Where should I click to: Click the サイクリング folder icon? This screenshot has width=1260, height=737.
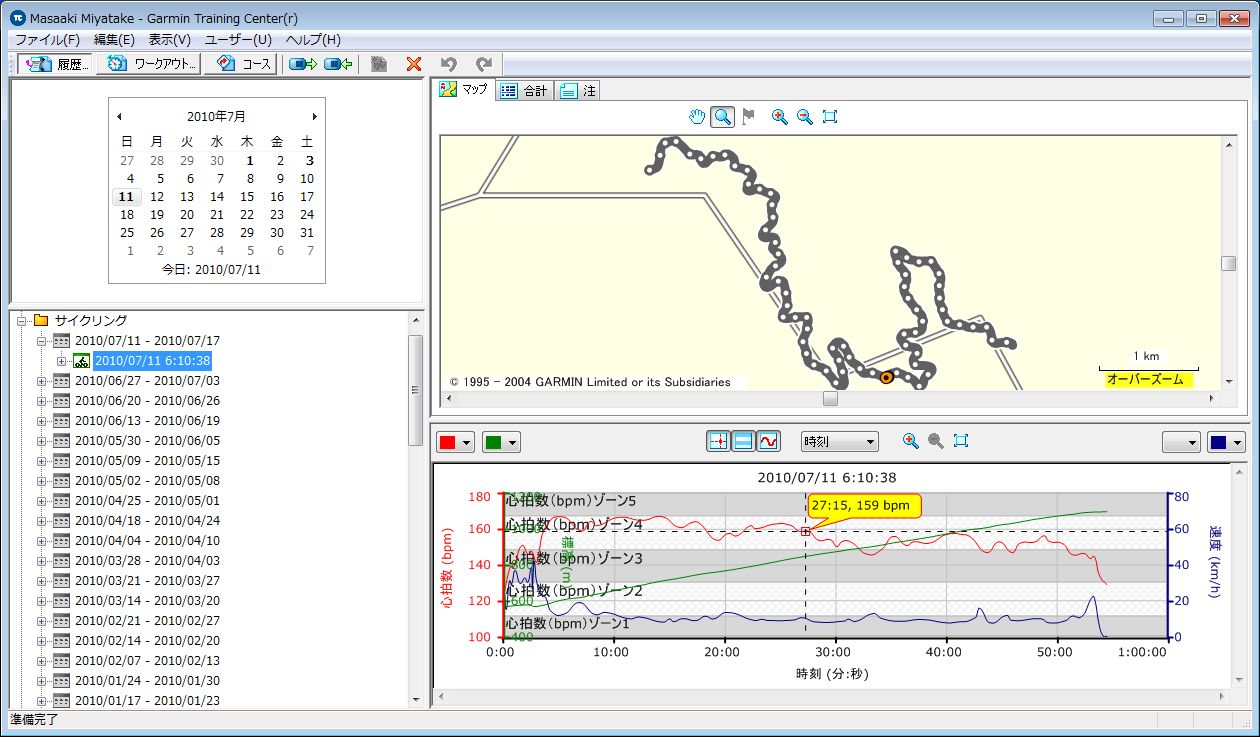(x=41, y=321)
